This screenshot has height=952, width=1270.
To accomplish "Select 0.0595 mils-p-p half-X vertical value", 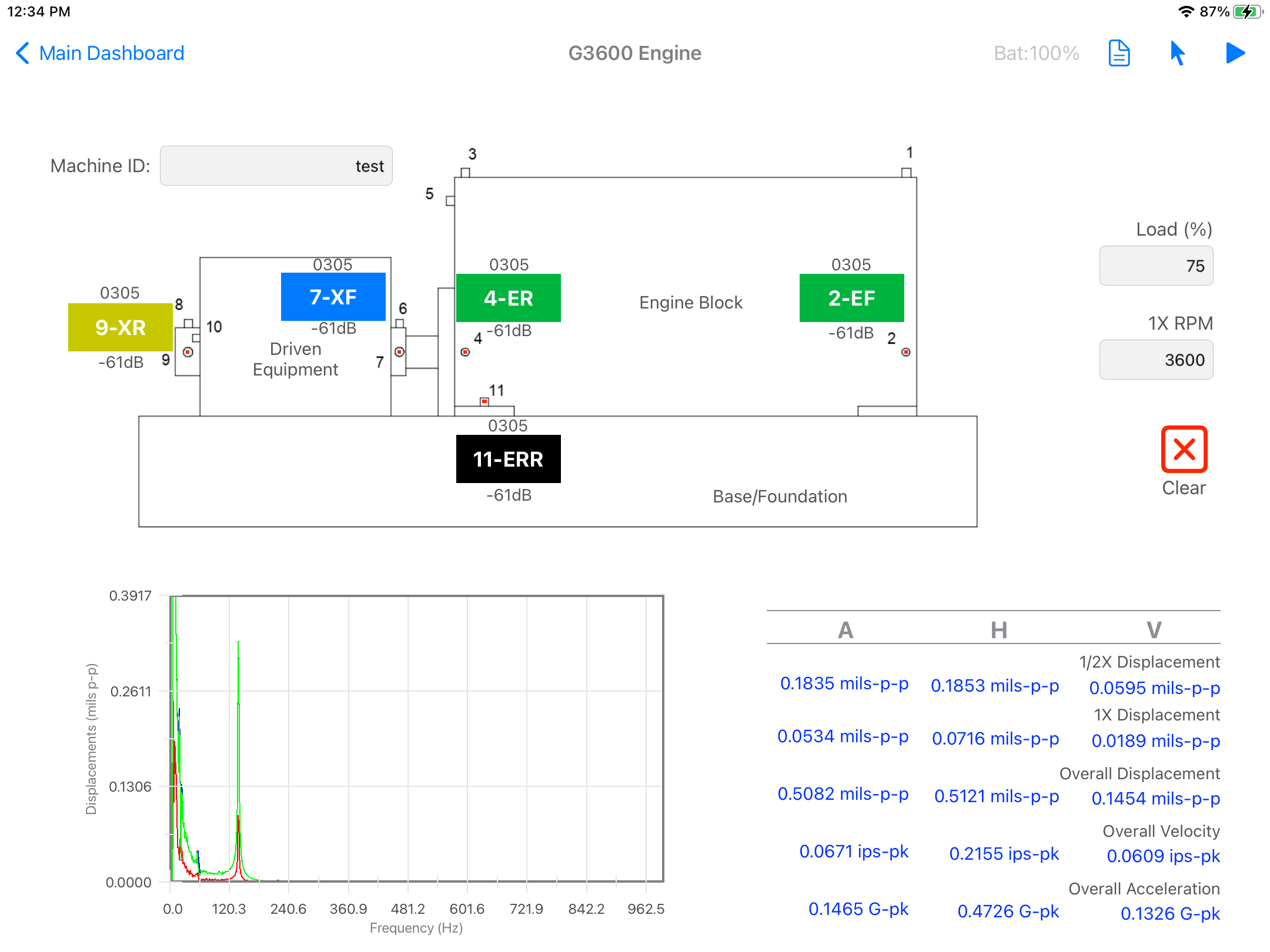I will click(1155, 688).
